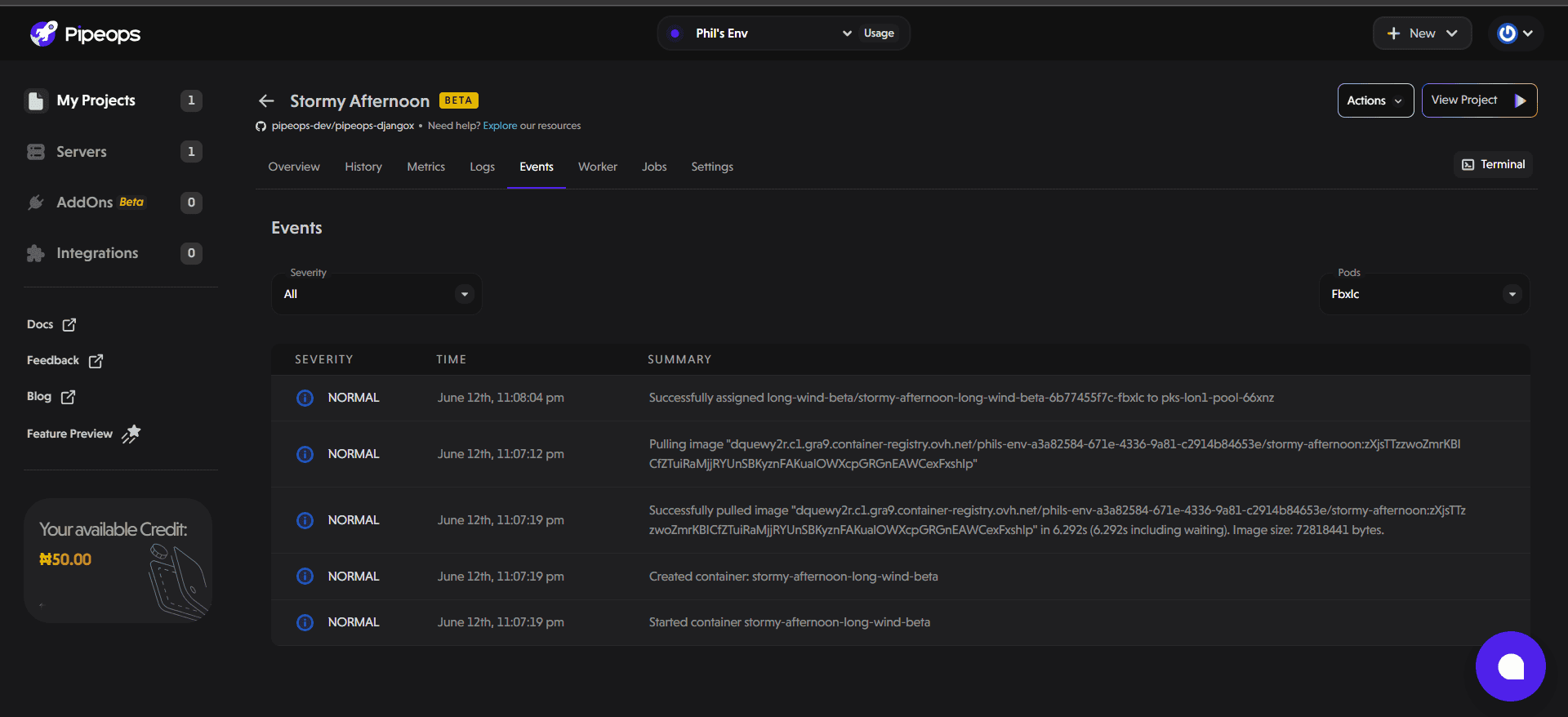The width and height of the screenshot is (1568, 717).
Task: Open the Severity All dropdown
Action: point(376,294)
